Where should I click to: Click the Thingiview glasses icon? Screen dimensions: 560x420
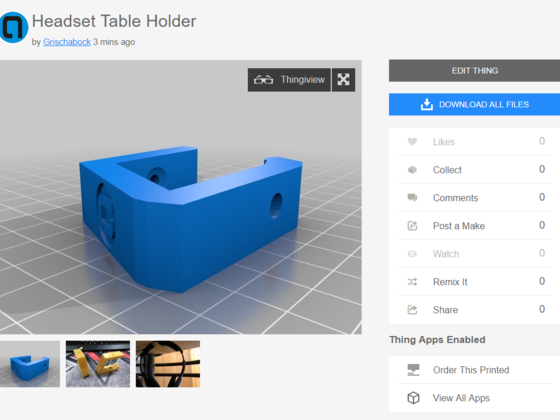tap(263, 80)
